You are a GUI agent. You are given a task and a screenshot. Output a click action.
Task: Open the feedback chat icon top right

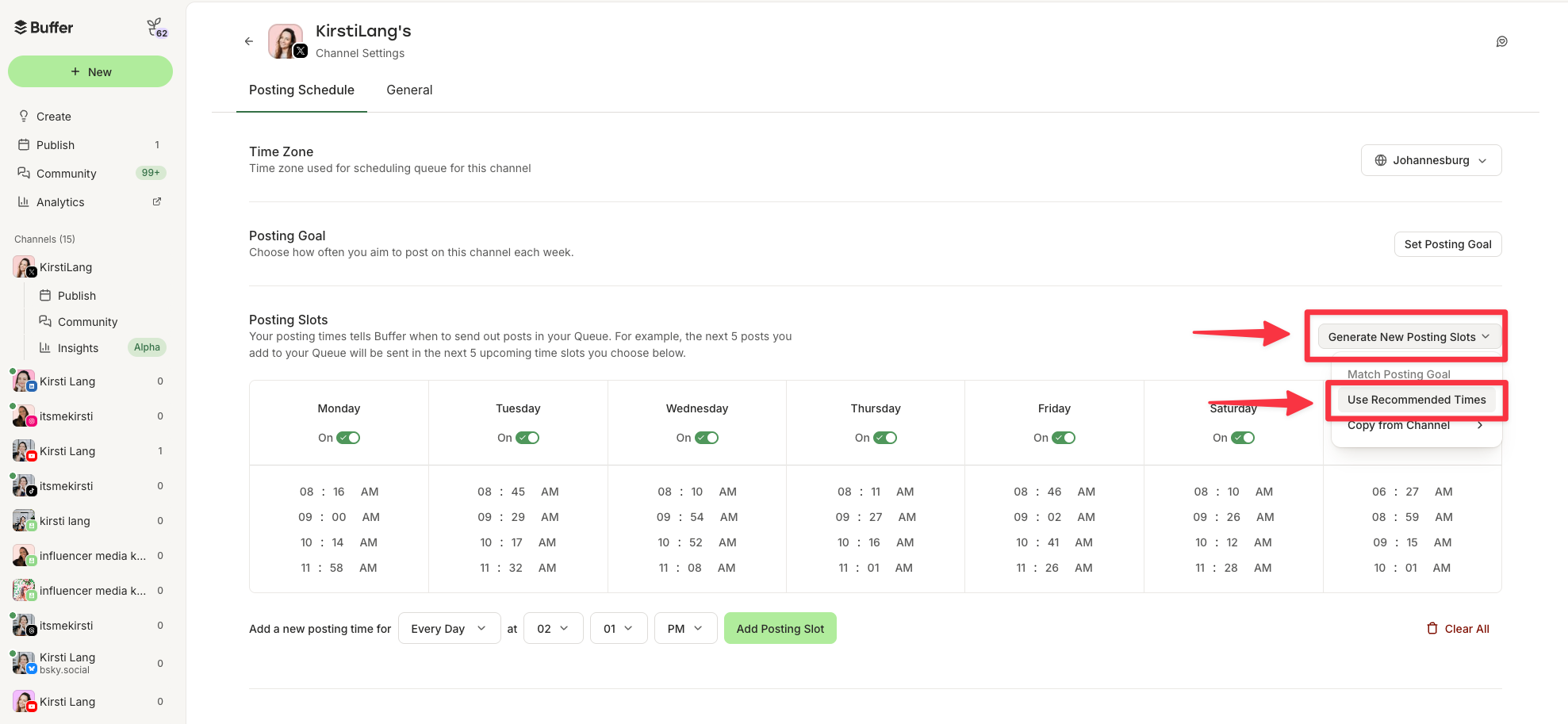coord(1501,41)
